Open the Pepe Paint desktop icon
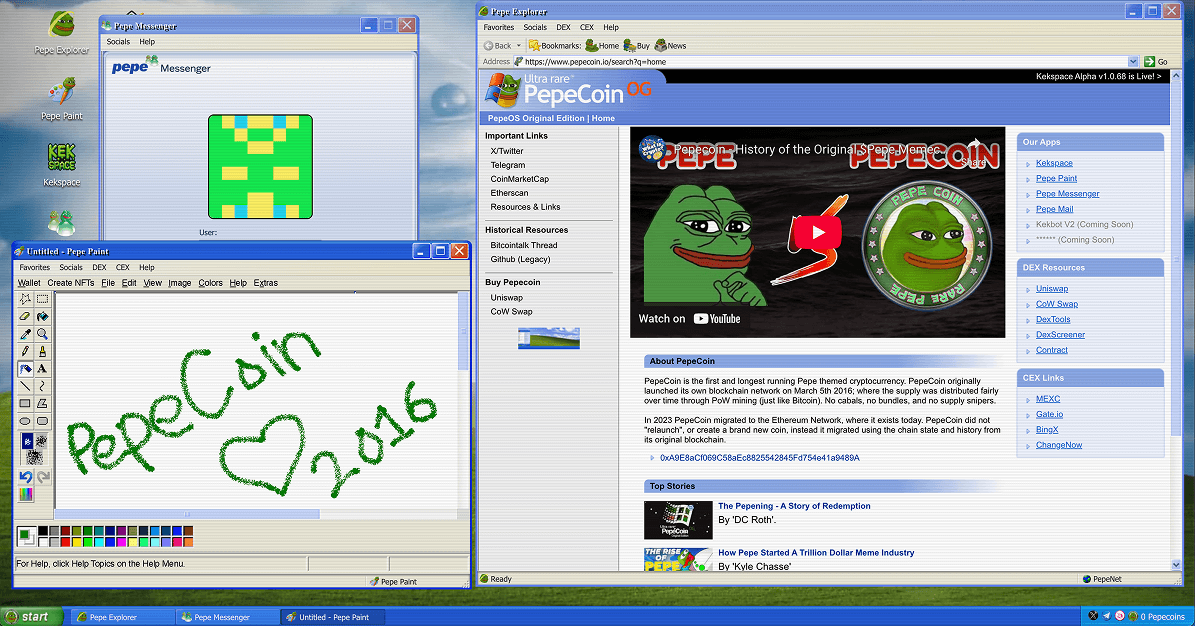Image resolution: width=1195 pixels, height=626 pixels. (x=62, y=99)
